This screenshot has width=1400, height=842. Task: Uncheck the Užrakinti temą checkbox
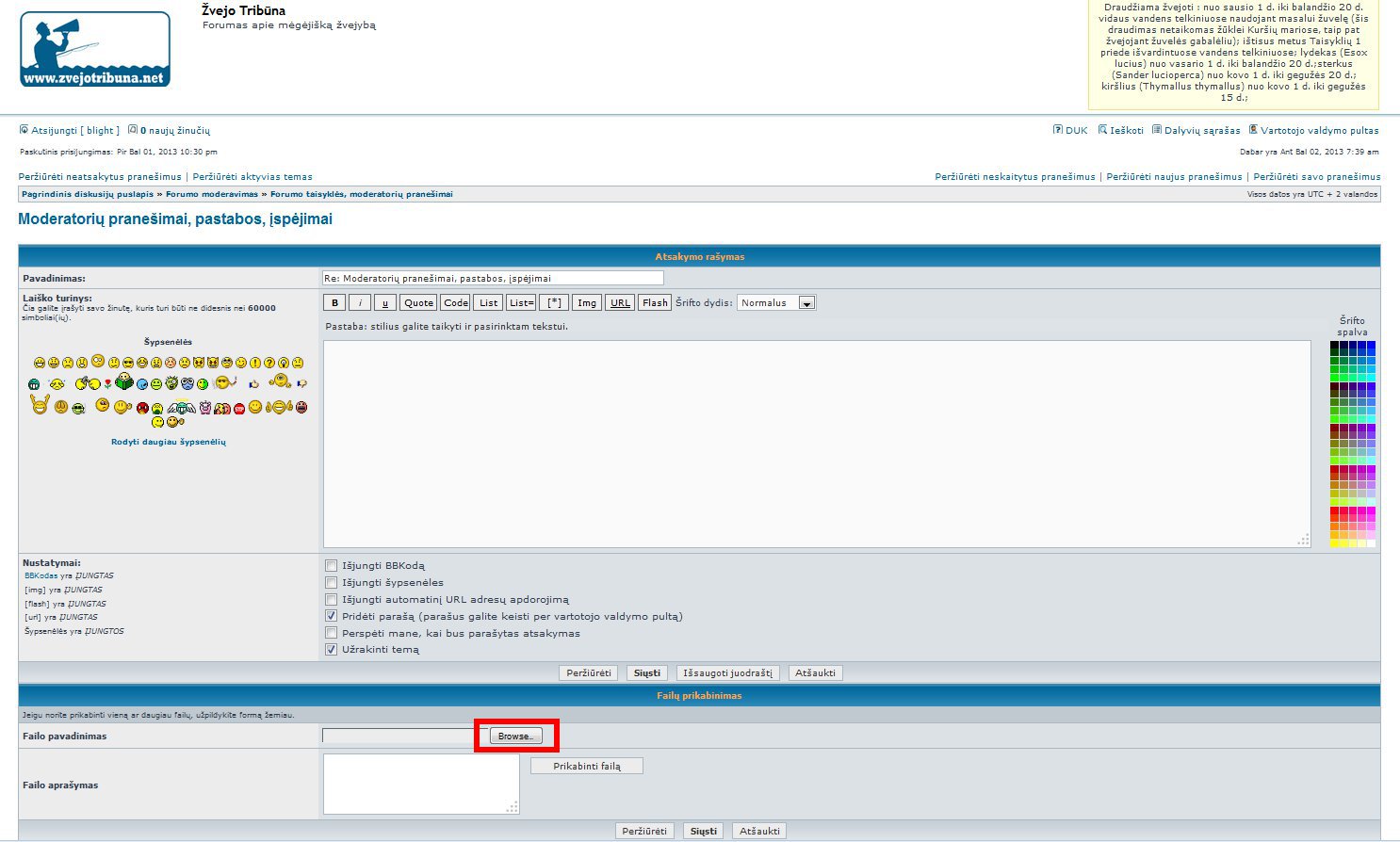pyautogui.click(x=331, y=649)
